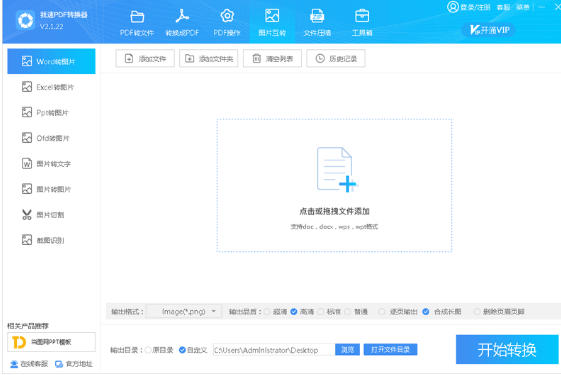The width and height of the screenshot is (561, 375).
Task: Select the 合成长图 long image option
Action: click(x=442, y=312)
